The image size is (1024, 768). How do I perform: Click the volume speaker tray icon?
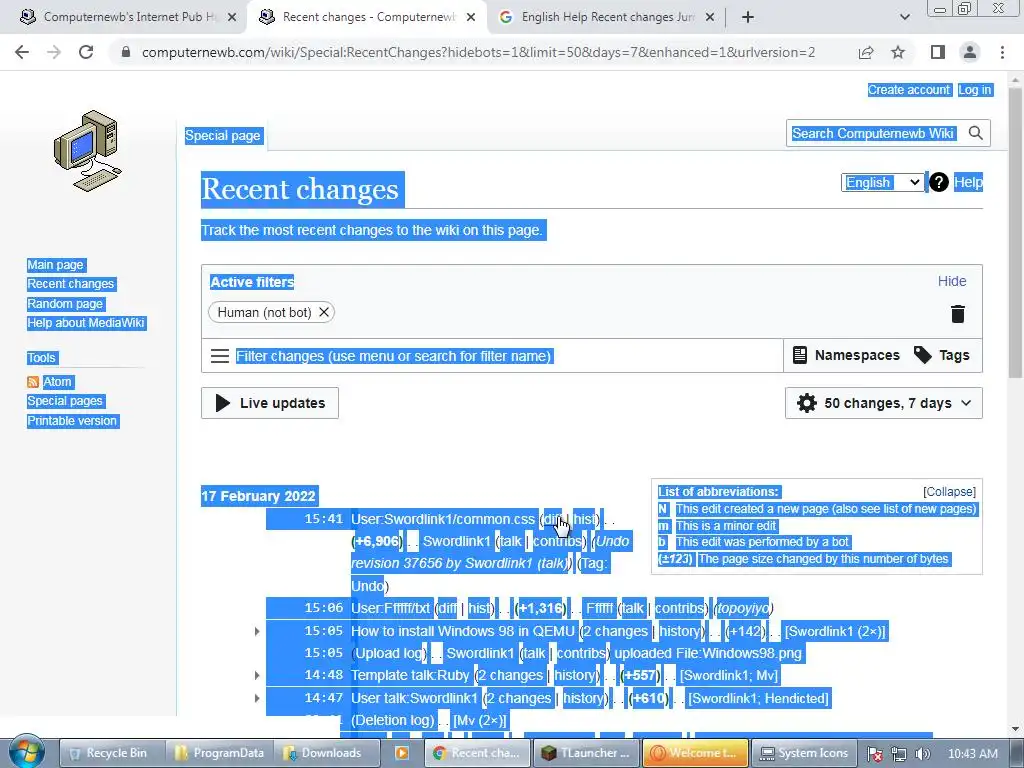point(922,754)
